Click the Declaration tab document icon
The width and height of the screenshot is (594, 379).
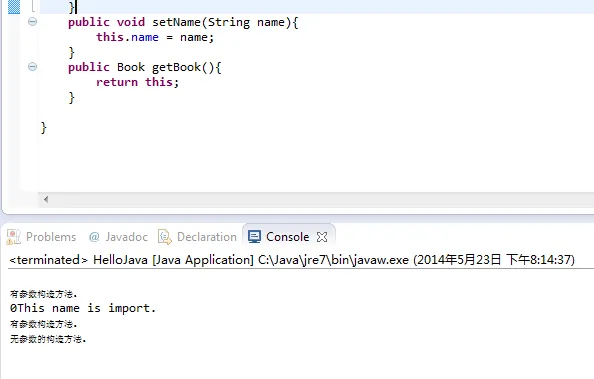click(165, 237)
